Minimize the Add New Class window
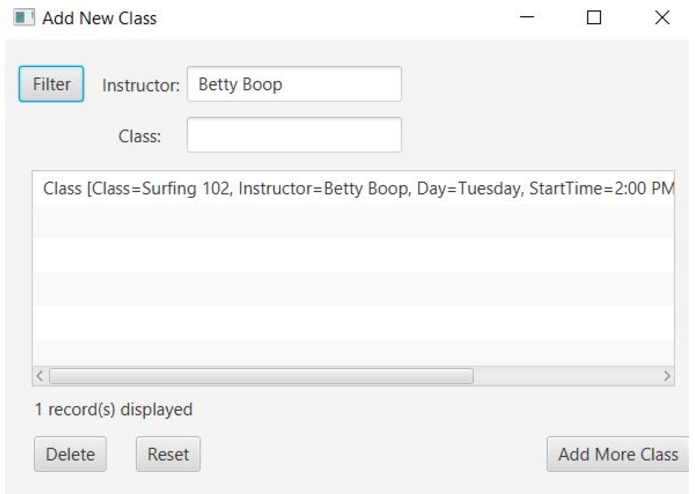The height and width of the screenshot is (494, 695). pos(527,18)
